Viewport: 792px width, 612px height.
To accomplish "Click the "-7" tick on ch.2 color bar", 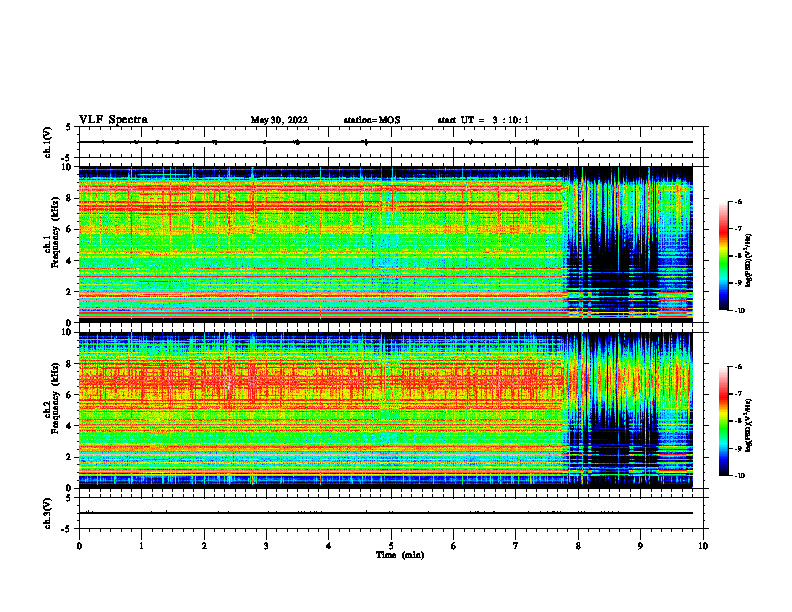I will [738, 394].
